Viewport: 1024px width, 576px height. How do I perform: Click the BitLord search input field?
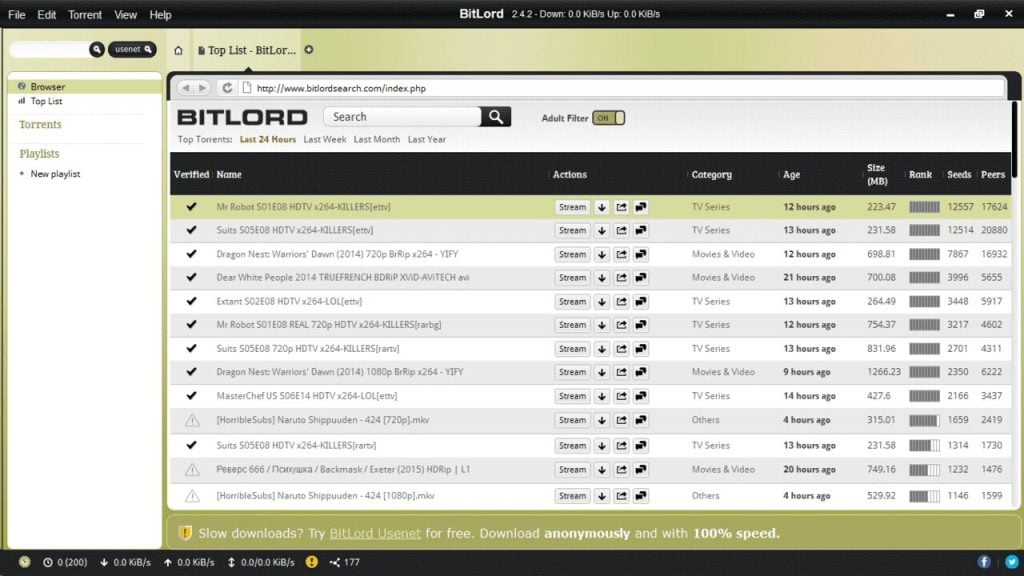click(402, 117)
